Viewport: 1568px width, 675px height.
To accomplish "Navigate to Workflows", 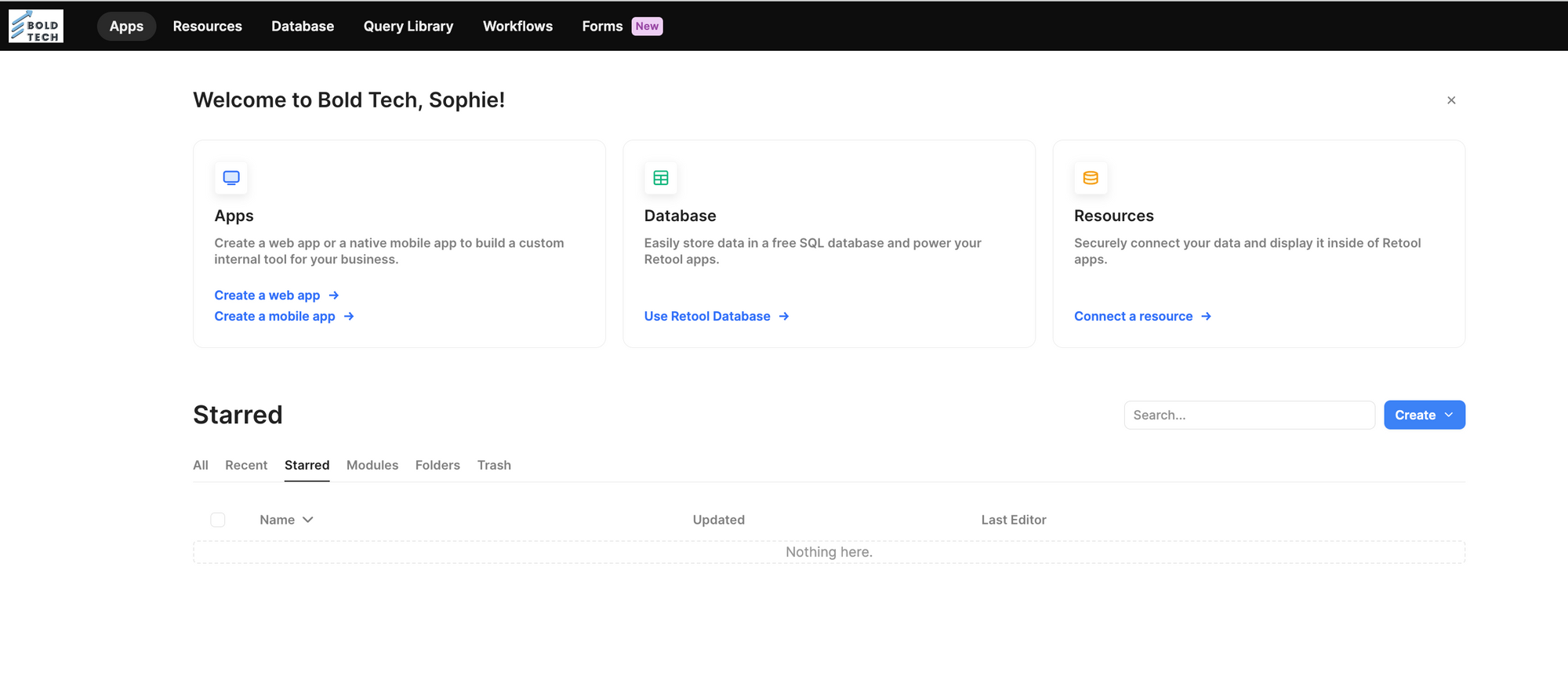I will pyautogui.click(x=517, y=27).
